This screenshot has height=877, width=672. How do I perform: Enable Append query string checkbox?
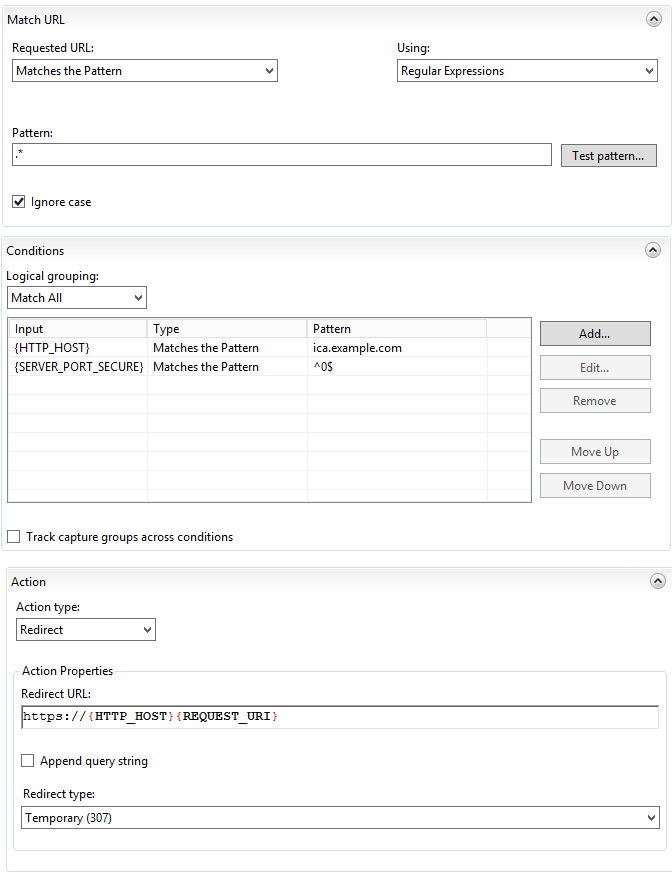click(27, 761)
